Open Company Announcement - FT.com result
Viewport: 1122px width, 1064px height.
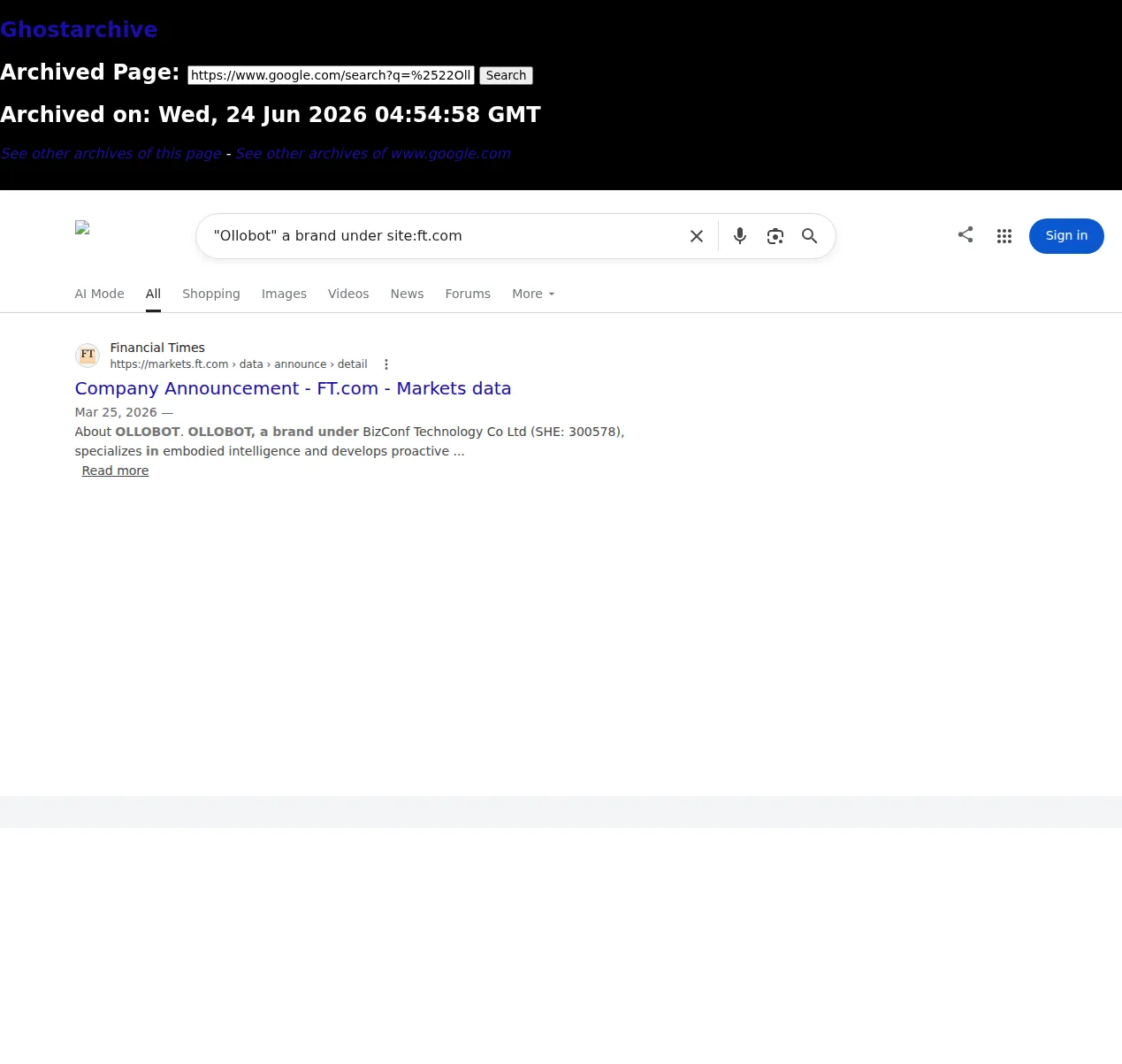(x=293, y=388)
